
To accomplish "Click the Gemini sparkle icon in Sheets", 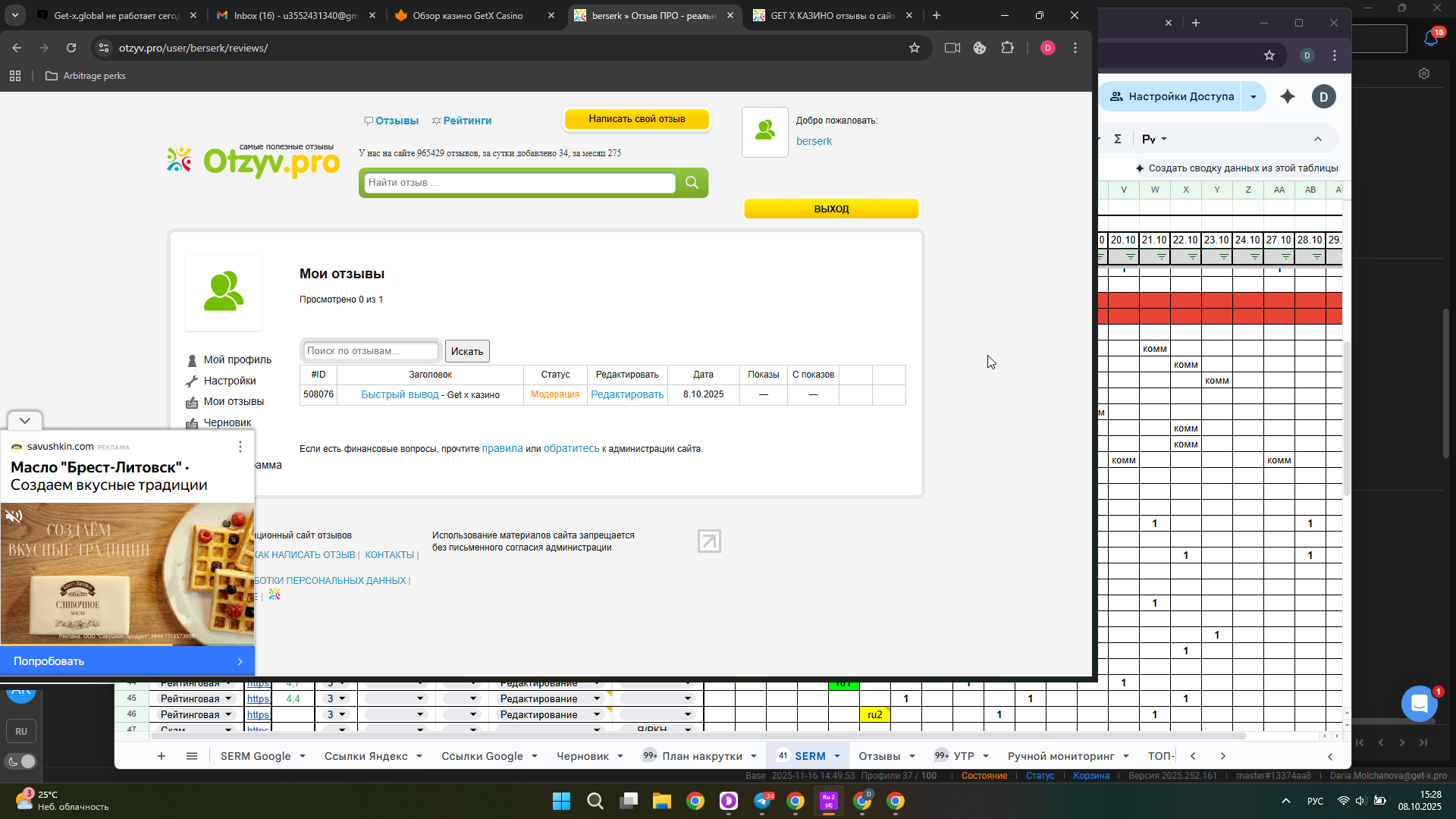I will (1288, 96).
